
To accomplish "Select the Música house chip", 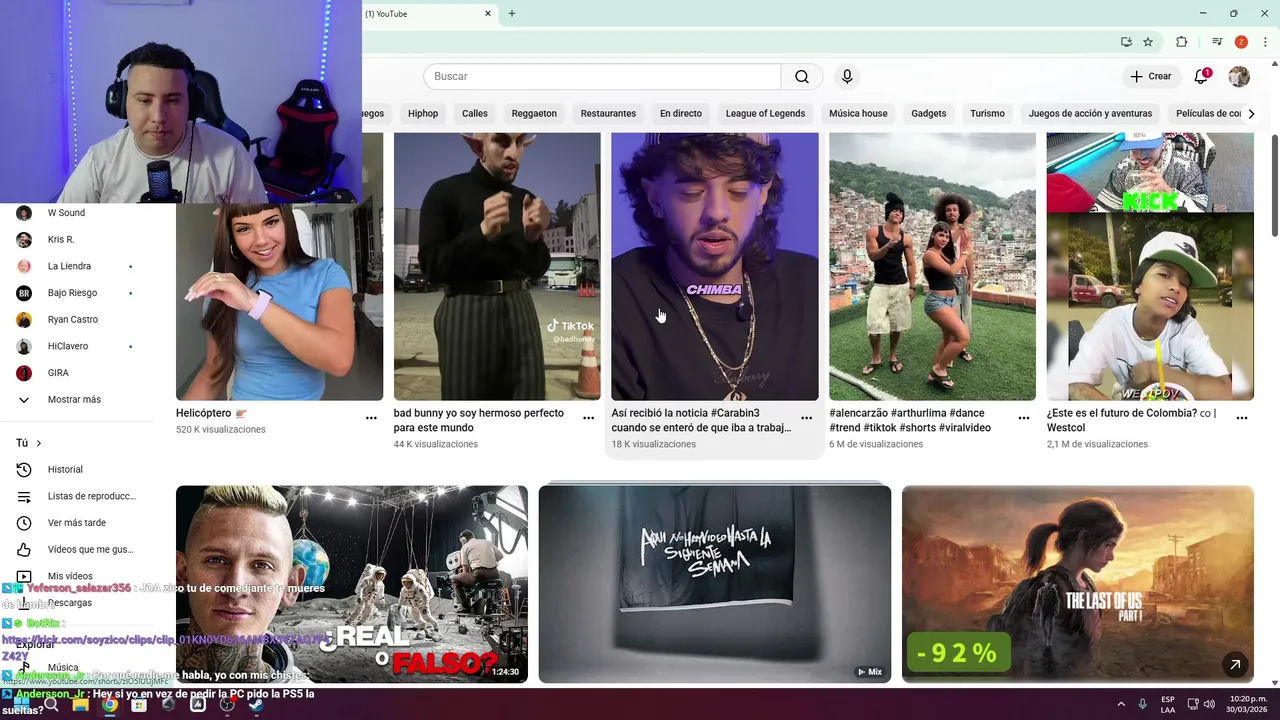I will click(858, 114).
